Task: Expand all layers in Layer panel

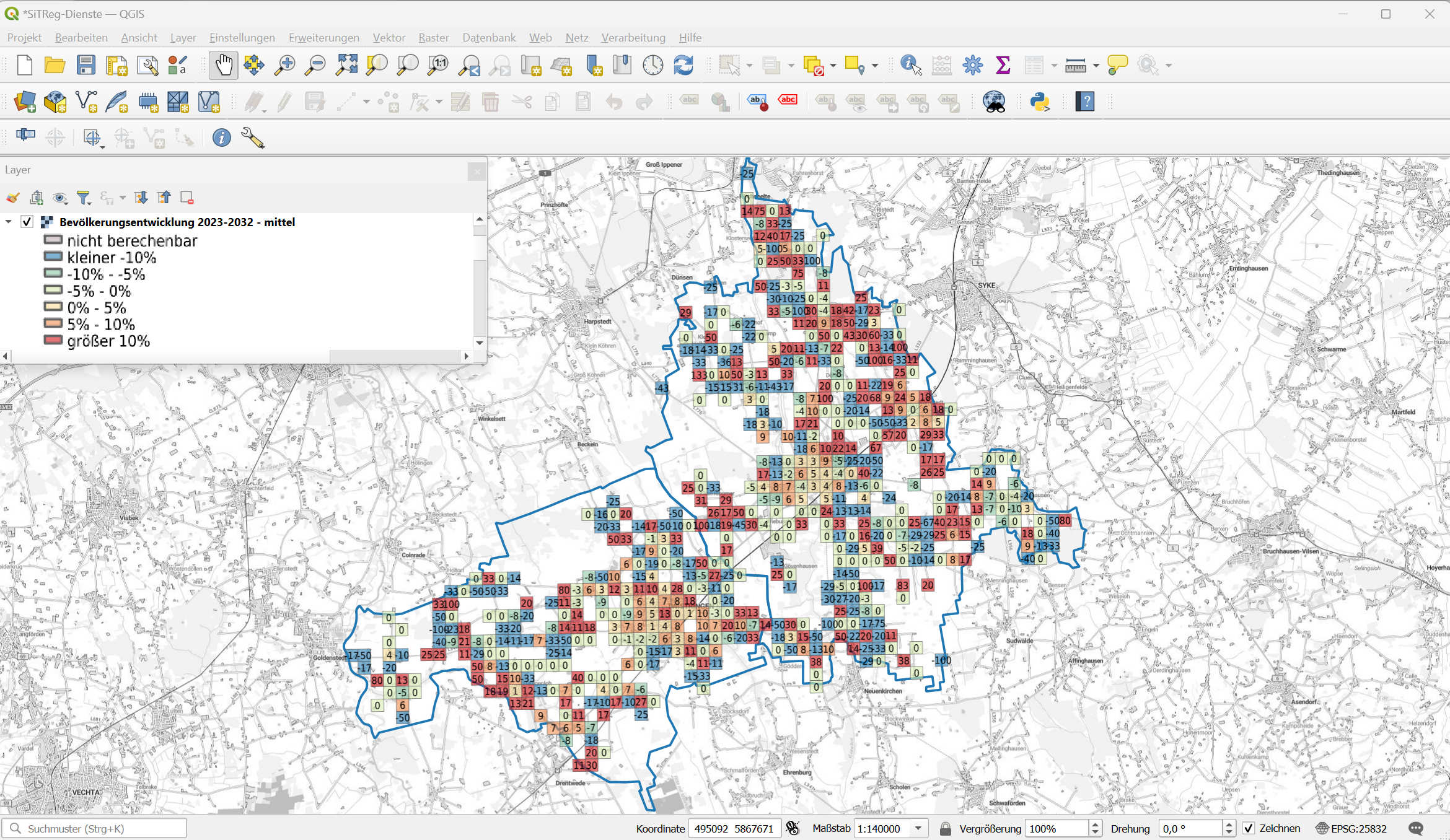Action: [141, 198]
